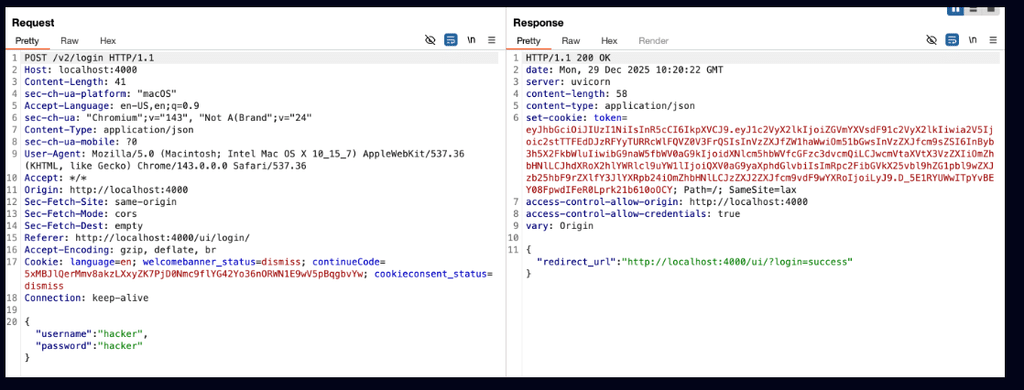Toggle line wrap icon in Request pane

pyautogui.click(x=451, y=41)
